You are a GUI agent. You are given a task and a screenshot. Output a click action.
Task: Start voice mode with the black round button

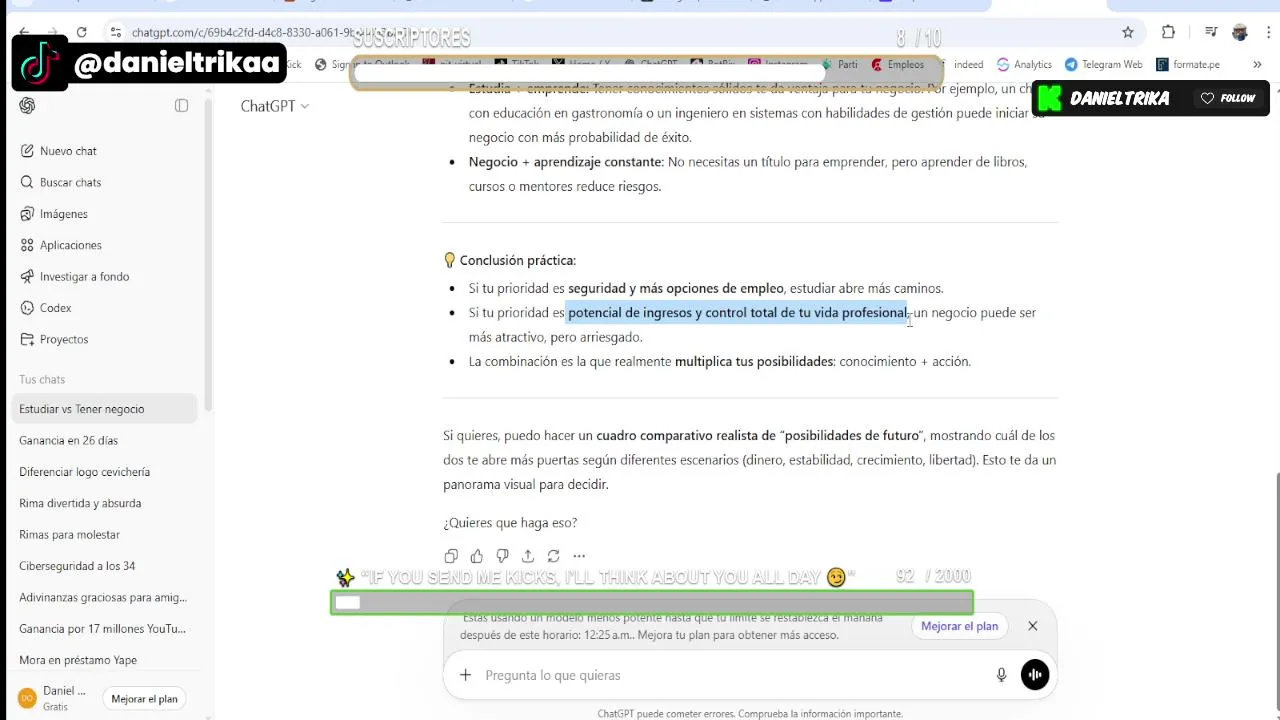[1035, 675]
